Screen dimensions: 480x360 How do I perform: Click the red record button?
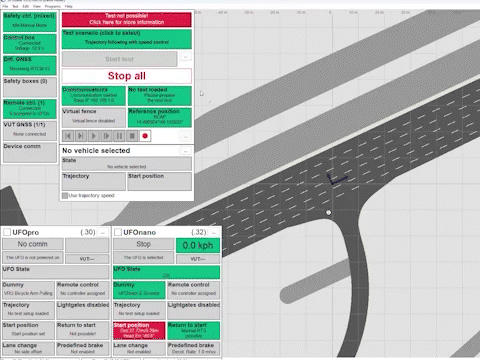(145, 136)
